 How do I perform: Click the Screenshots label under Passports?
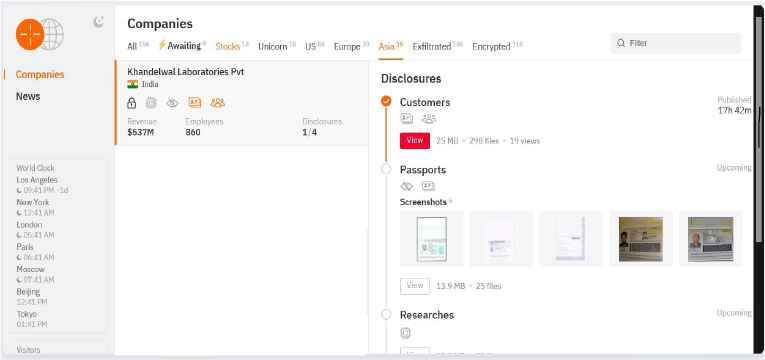[423, 202]
